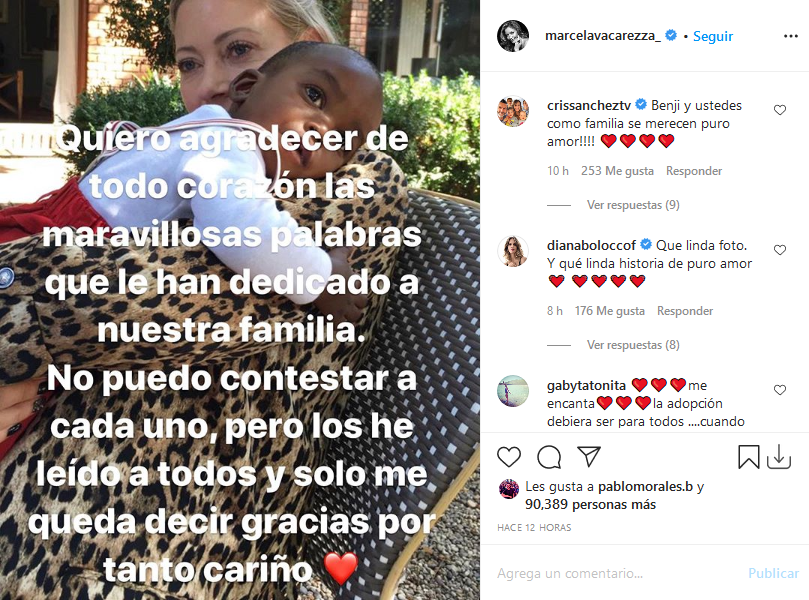Viewport: 809px width, 600px height.
Task: Submit comment with Publicar button
Action: [773, 573]
